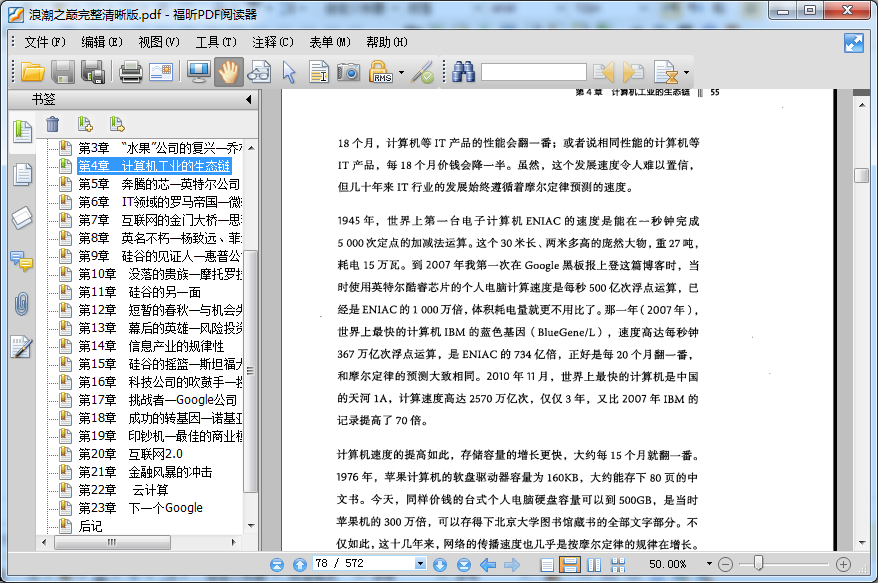
Task: Select the 后记 bookmark
Action: (x=90, y=526)
